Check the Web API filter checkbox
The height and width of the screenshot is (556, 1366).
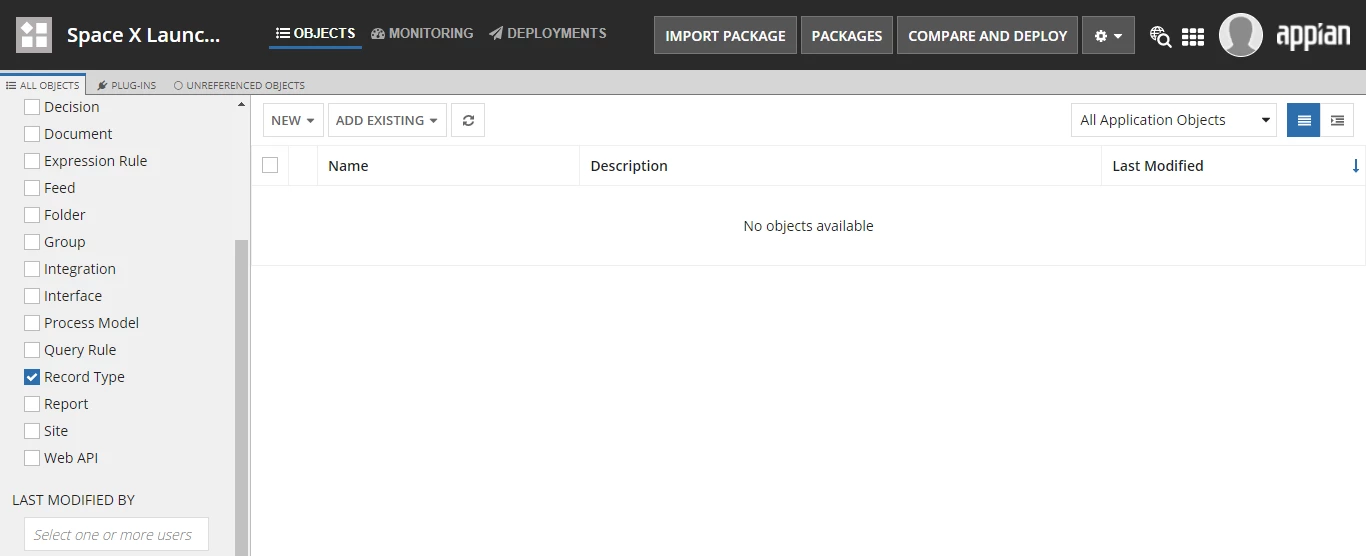(x=32, y=458)
